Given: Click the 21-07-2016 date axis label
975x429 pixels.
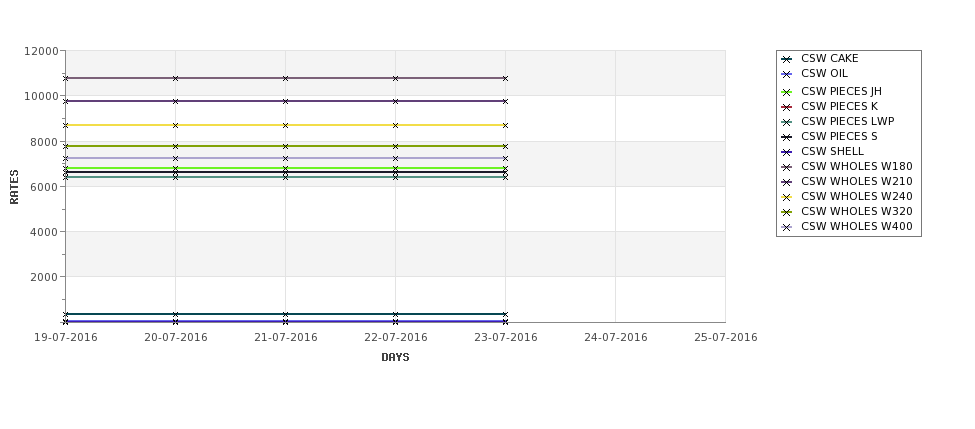Looking at the screenshot, I should [286, 338].
